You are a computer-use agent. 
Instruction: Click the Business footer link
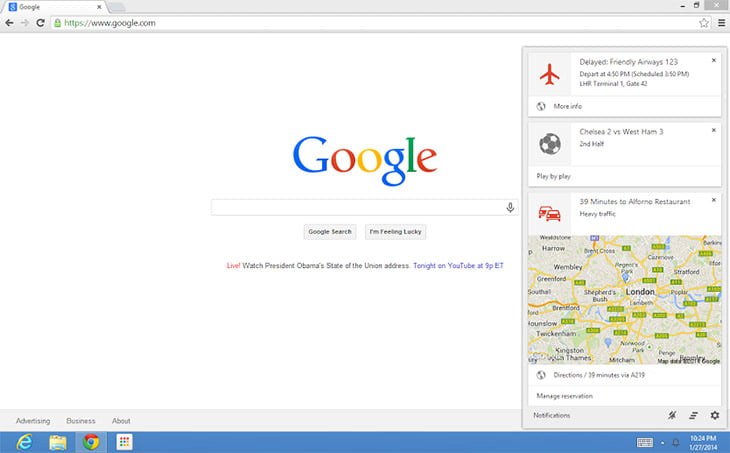(x=81, y=421)
